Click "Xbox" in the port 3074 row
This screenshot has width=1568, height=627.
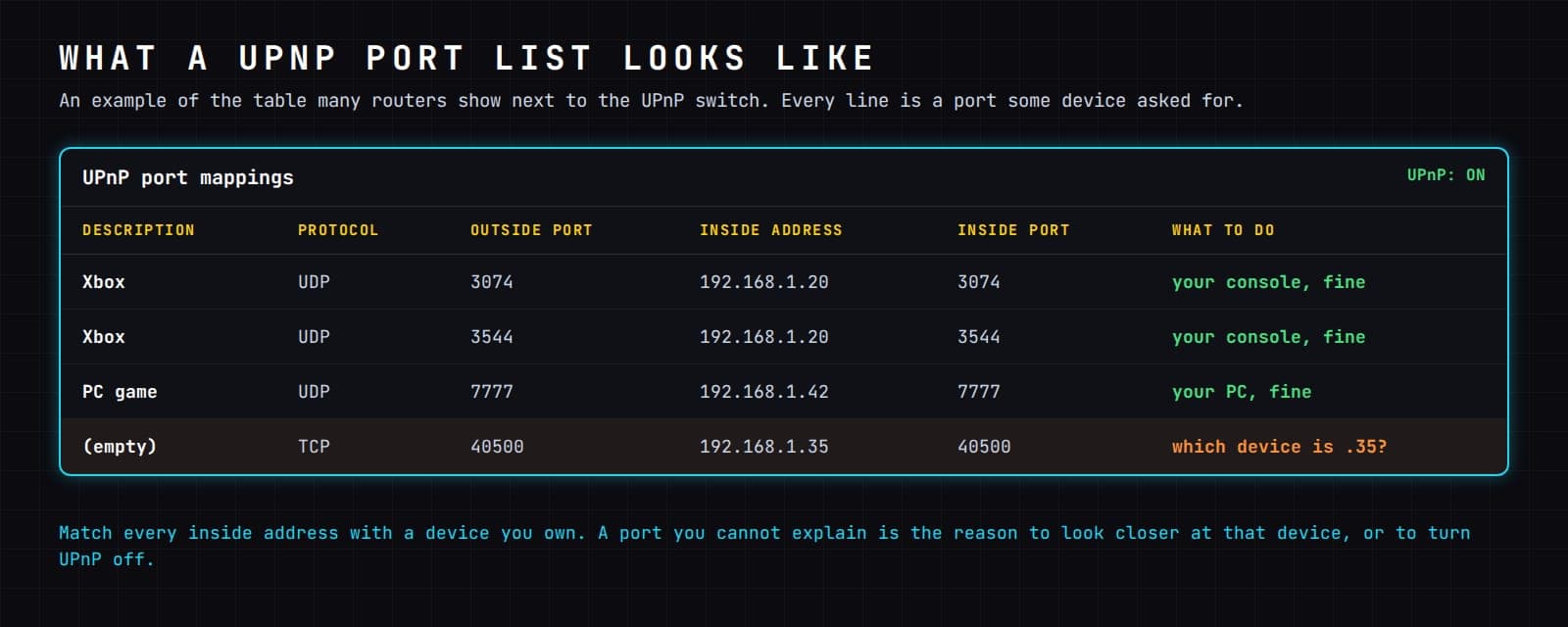pyautogui.click(x=104, y=282)
